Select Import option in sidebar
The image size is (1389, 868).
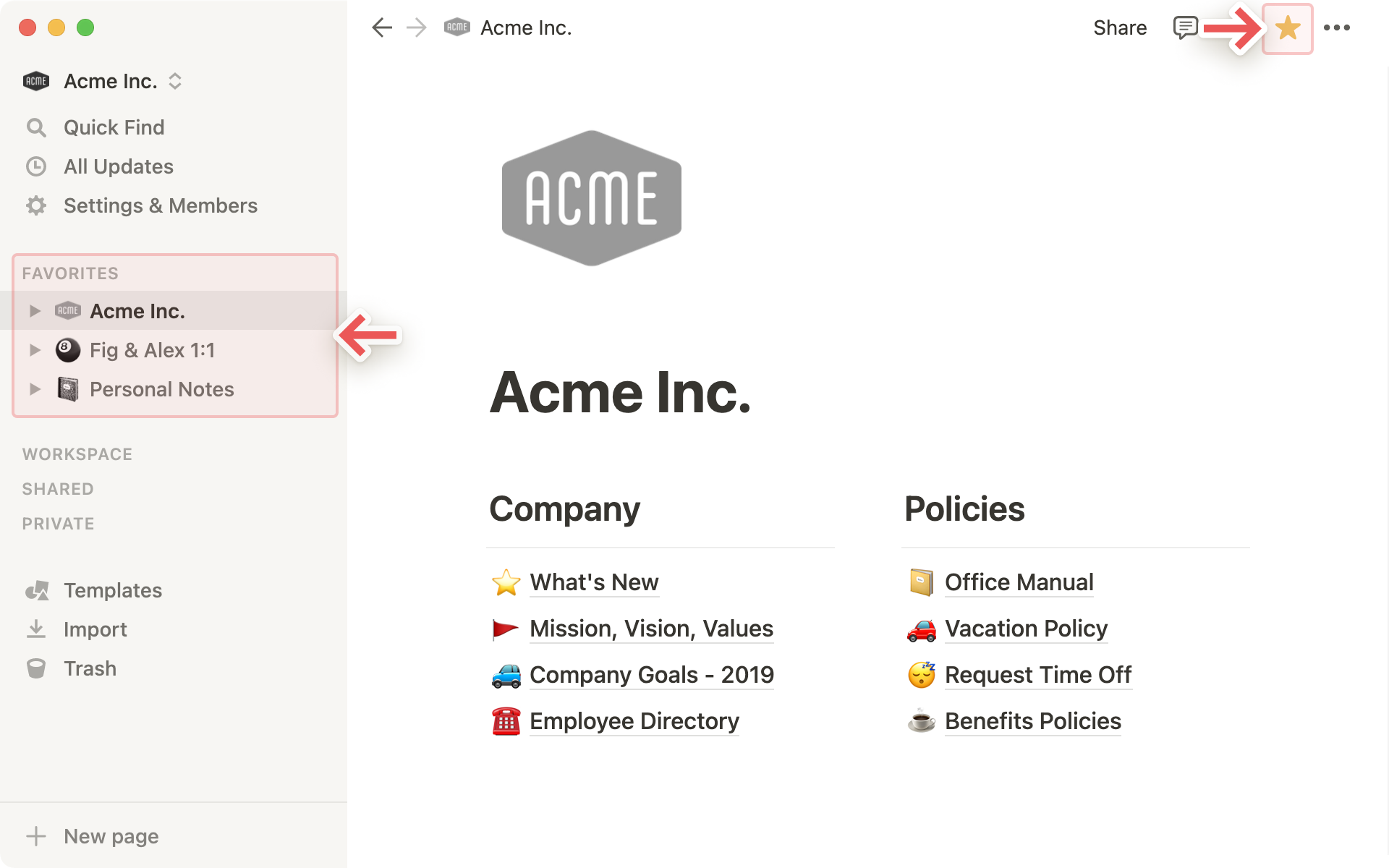click(96, 629)
